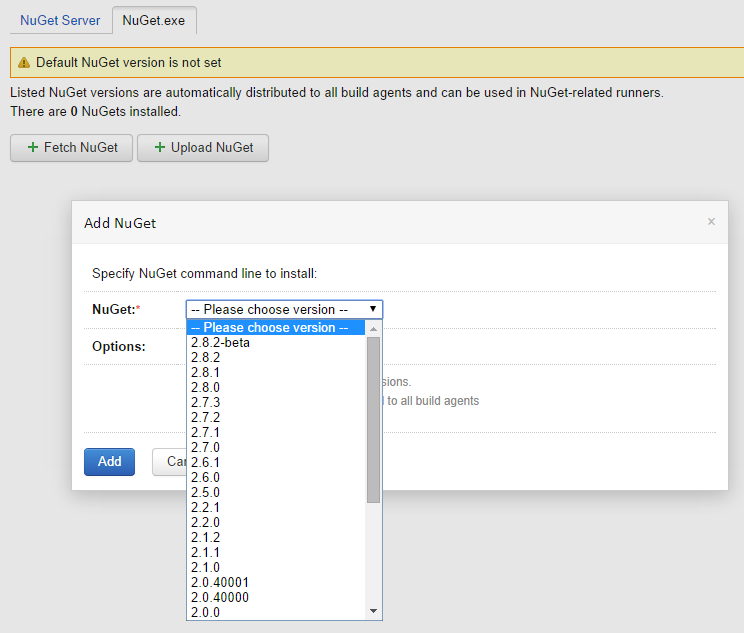Choose version 2.0.0 option
Viewport: 744px width, 633px height.
coord(276,613)
